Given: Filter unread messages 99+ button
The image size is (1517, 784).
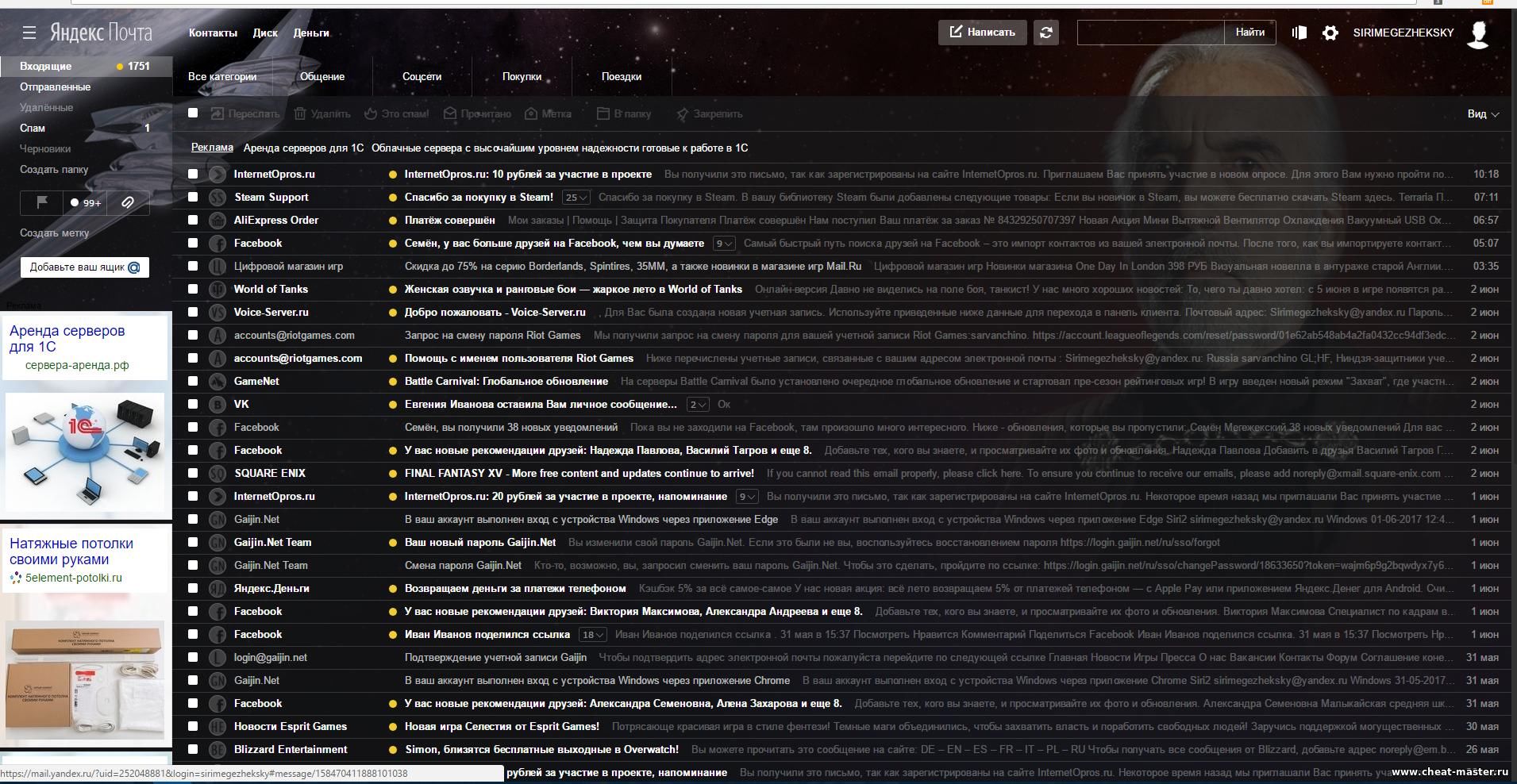Looking at the screenshot, I should point(85,202).
